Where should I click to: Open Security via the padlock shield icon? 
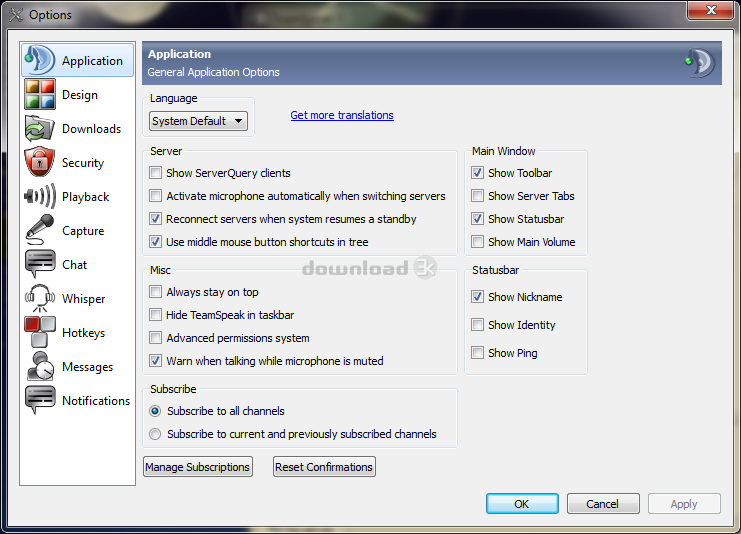39,163
